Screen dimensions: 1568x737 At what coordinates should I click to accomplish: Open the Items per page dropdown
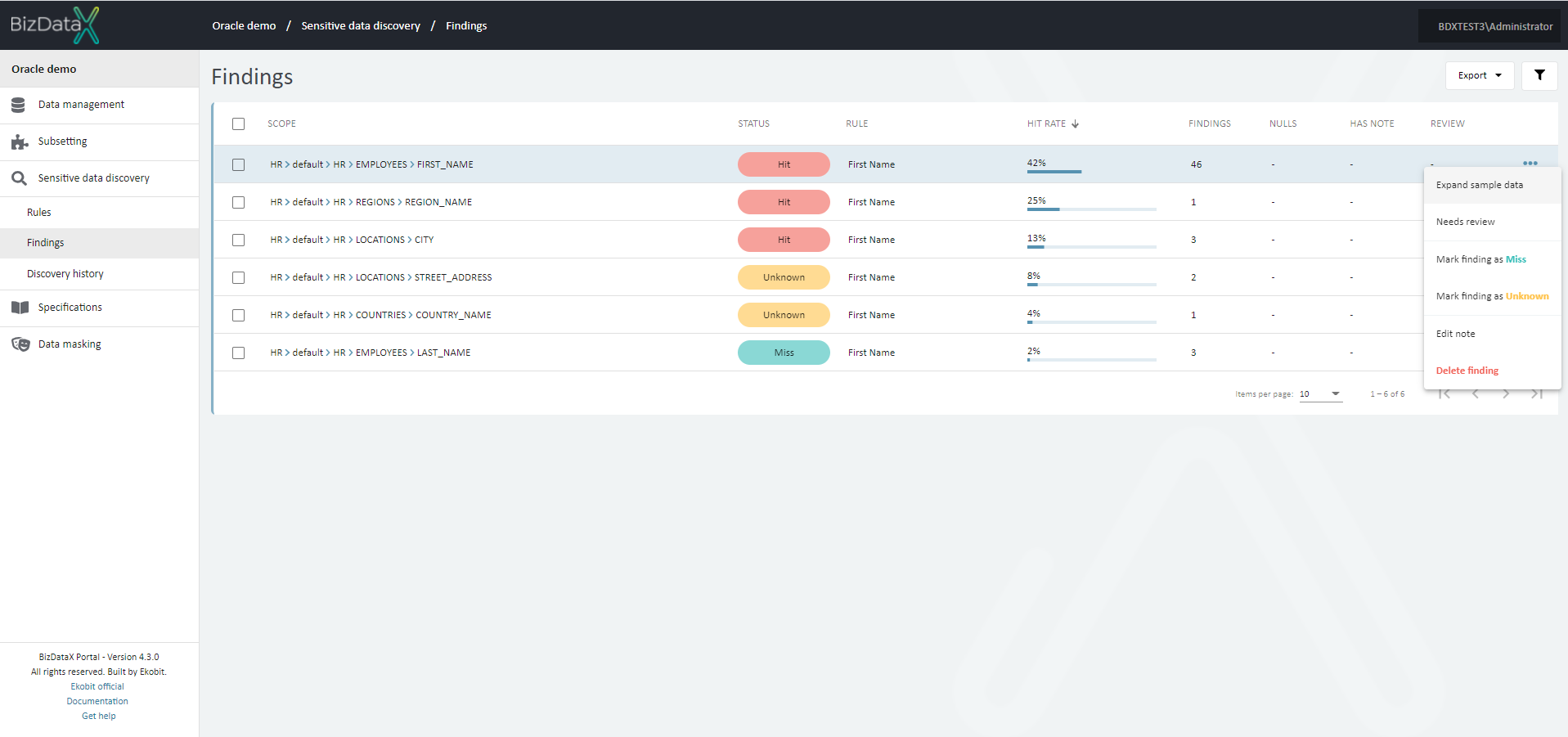point(1320,394)
